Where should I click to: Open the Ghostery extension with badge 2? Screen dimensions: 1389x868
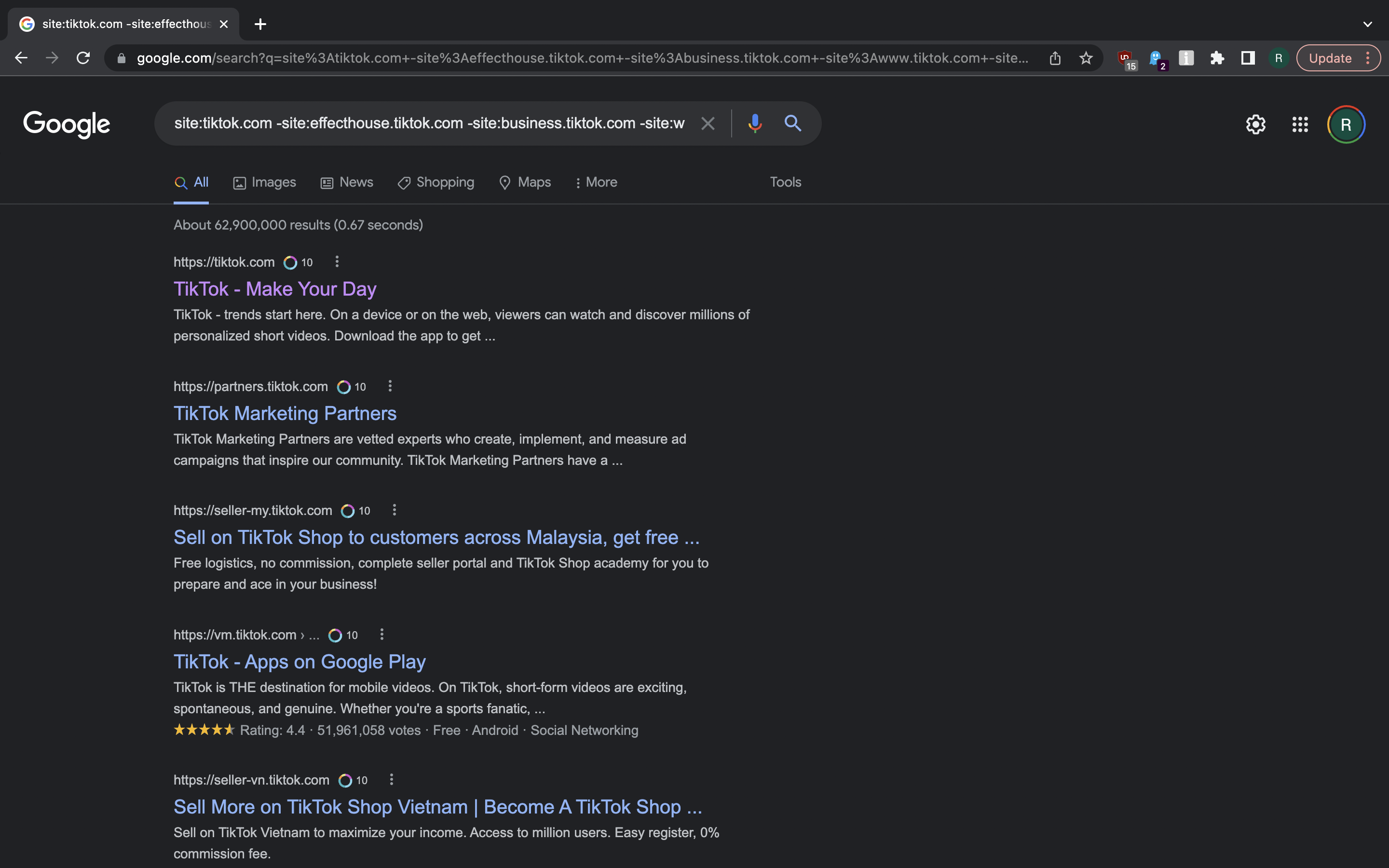coord(1157,59)
